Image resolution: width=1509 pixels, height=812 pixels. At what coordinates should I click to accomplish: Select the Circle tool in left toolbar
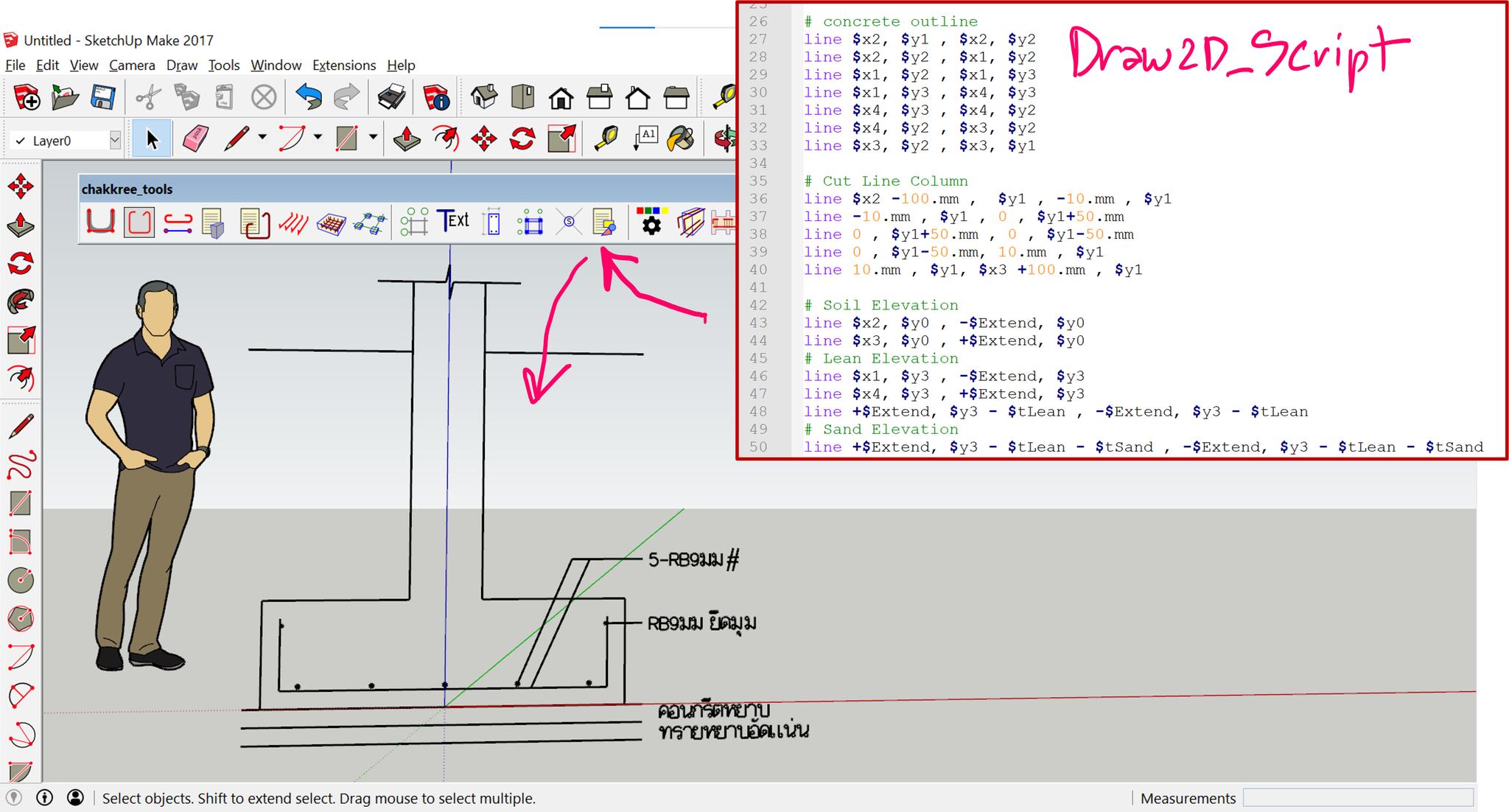21,580
